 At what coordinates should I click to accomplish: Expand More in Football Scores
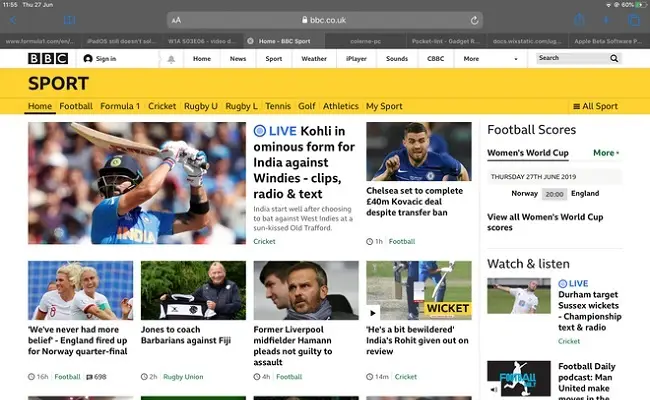606,153
